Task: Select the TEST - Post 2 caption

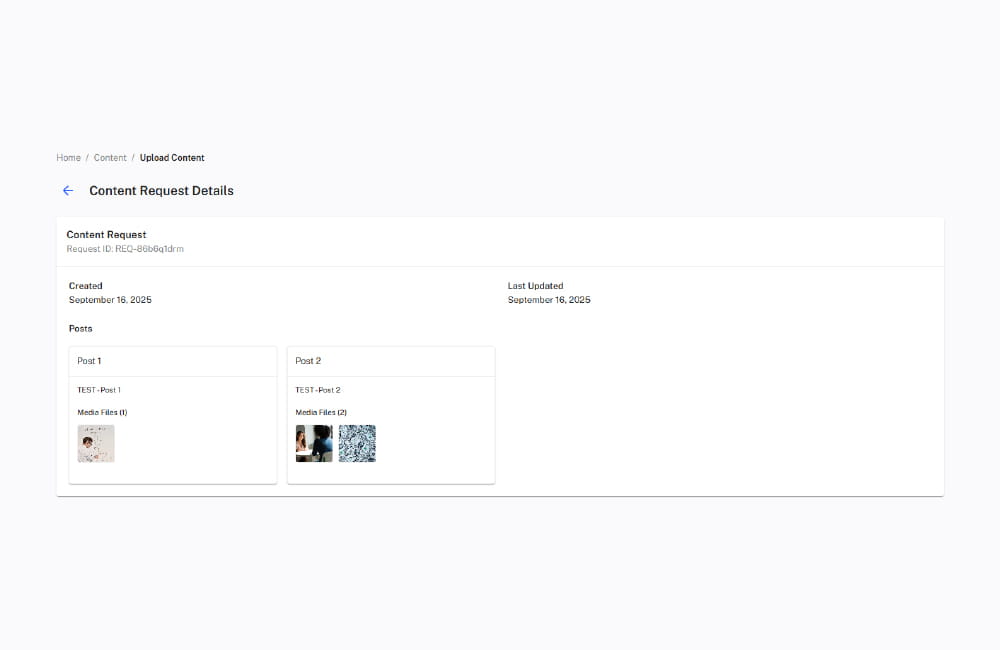Action: click(317, 389)
